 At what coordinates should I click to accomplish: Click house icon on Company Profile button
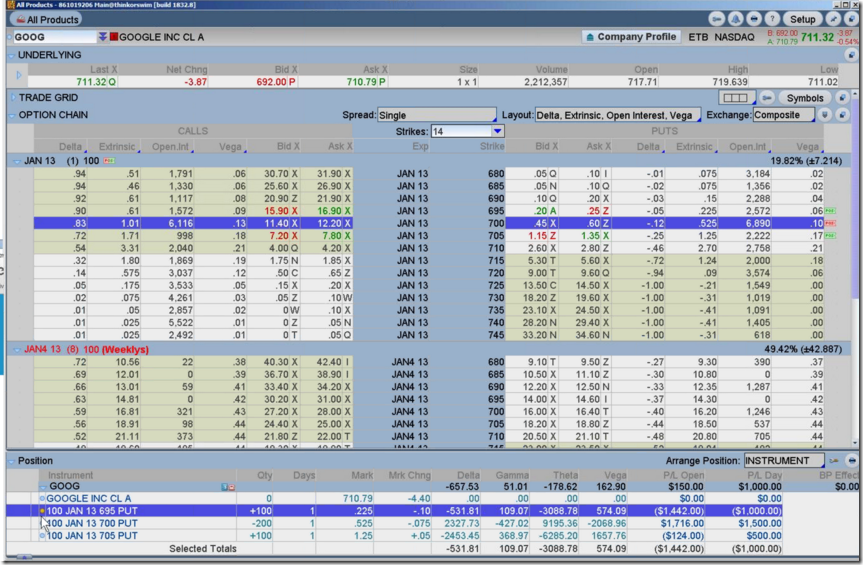coord(589,37)
